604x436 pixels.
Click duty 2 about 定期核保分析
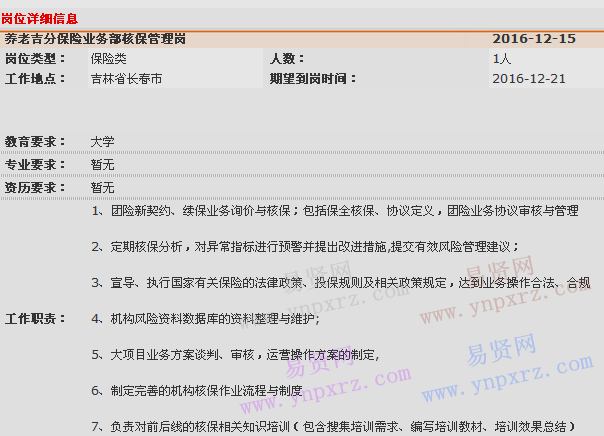(305, 247)
